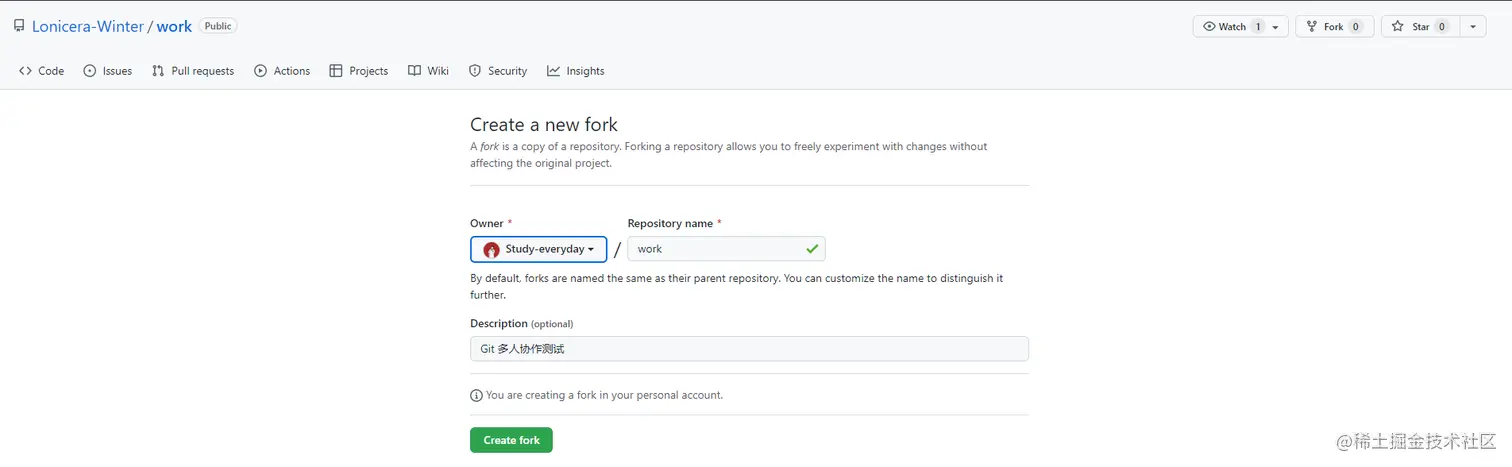Click the Wiki book icon
The image size is (1512, 467).
tap(413, 71)
